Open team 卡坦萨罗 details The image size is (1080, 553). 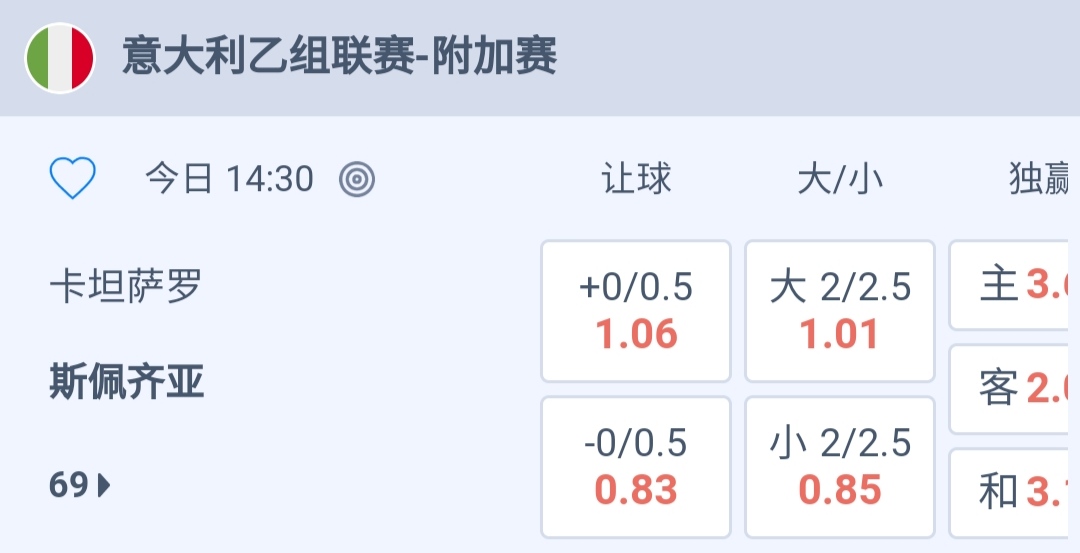(126, 288)
